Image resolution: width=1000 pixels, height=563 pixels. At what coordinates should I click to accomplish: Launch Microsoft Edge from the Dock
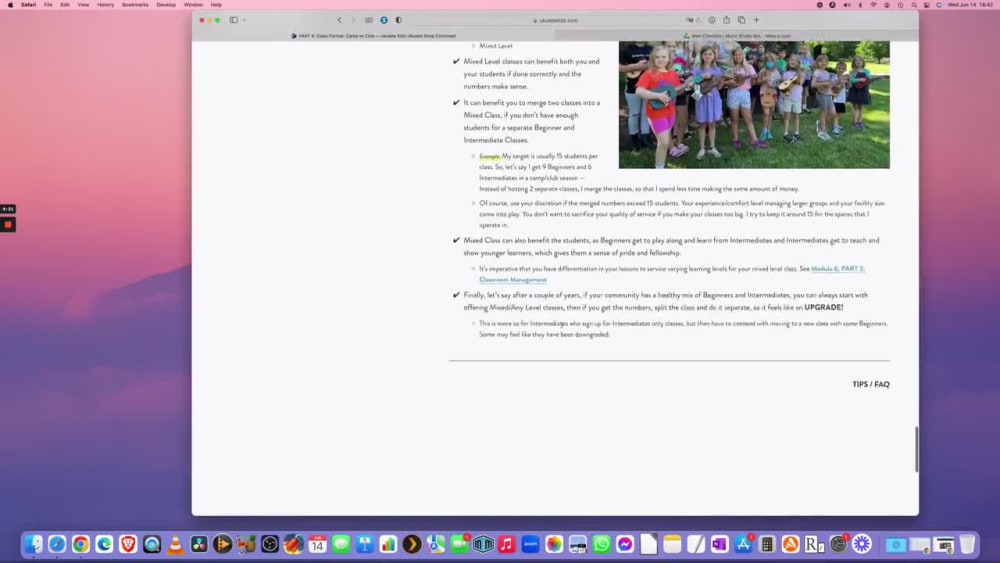coord(104,544)
